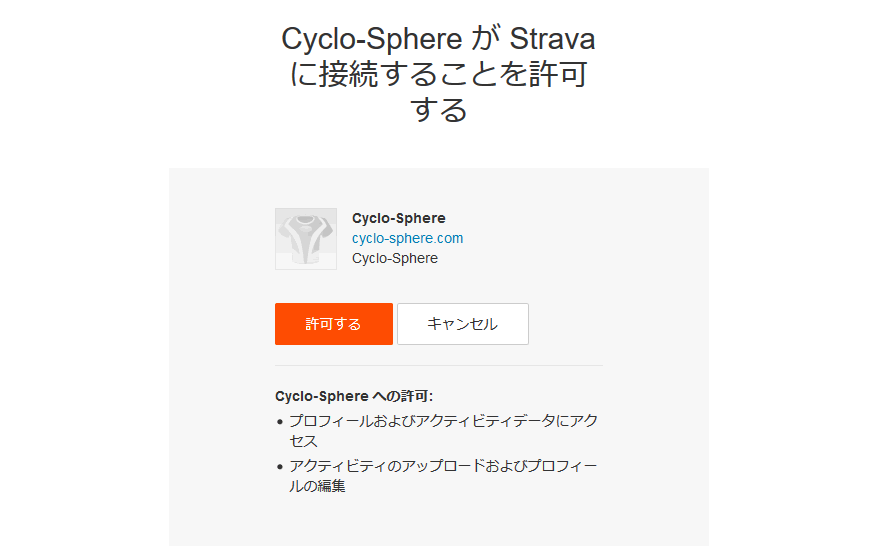This screenshot has width=877, height=550.
Task: Select the プロフィールおよびアクティビティデータ permission line
Action: tap(444, 431)
